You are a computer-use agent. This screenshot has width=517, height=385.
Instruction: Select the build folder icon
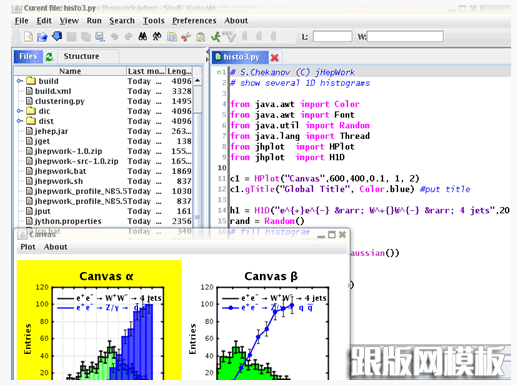31,81
